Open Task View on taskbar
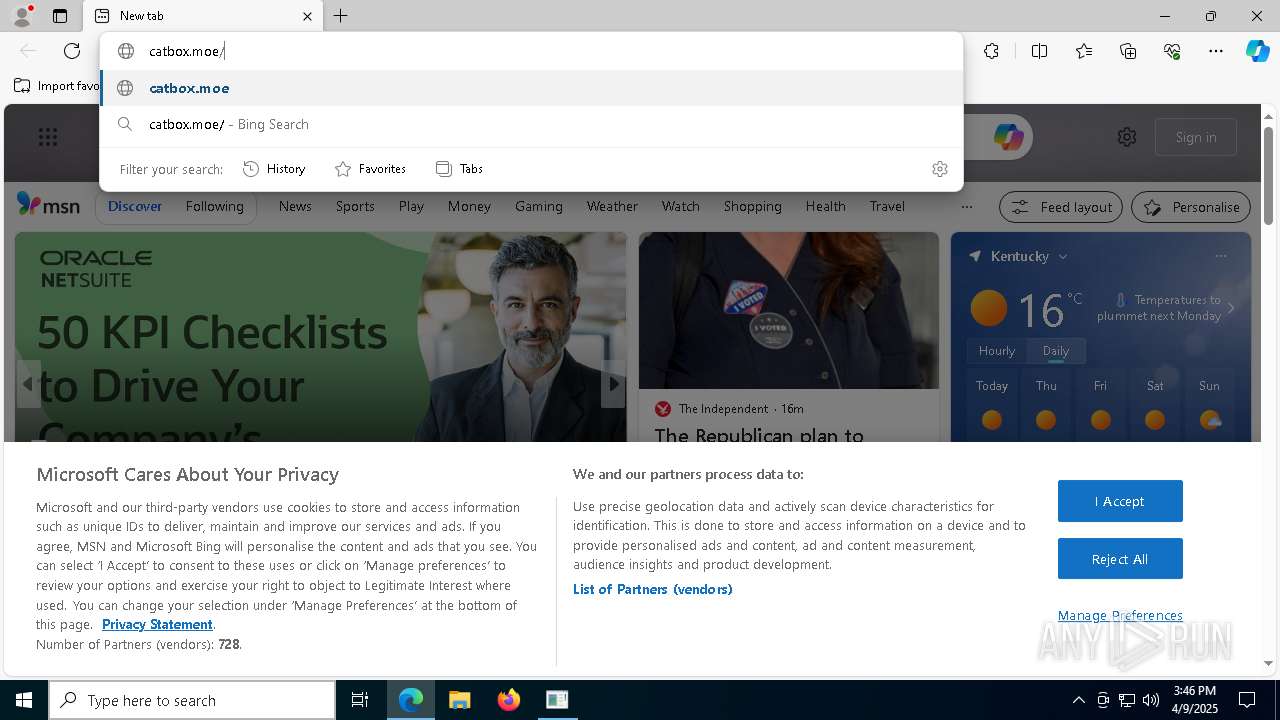Viewport: 1280px width, 720px height. (x=360, y=700)
